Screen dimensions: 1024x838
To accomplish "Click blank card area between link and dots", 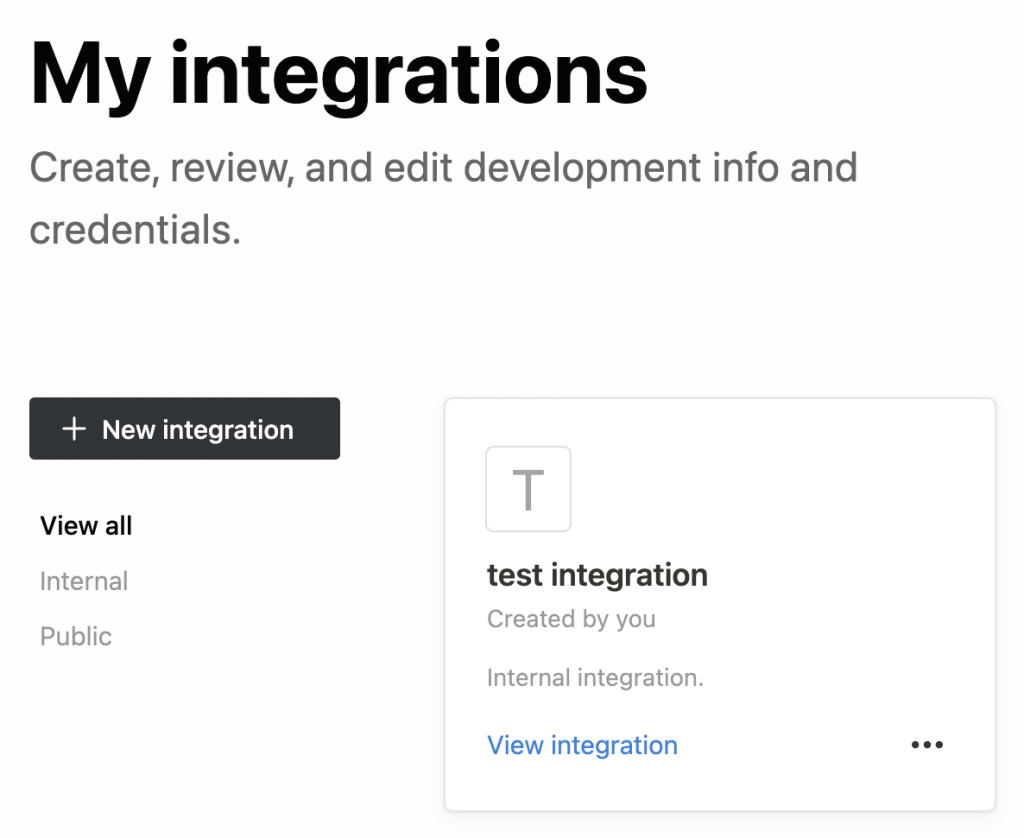I will 790,745.
